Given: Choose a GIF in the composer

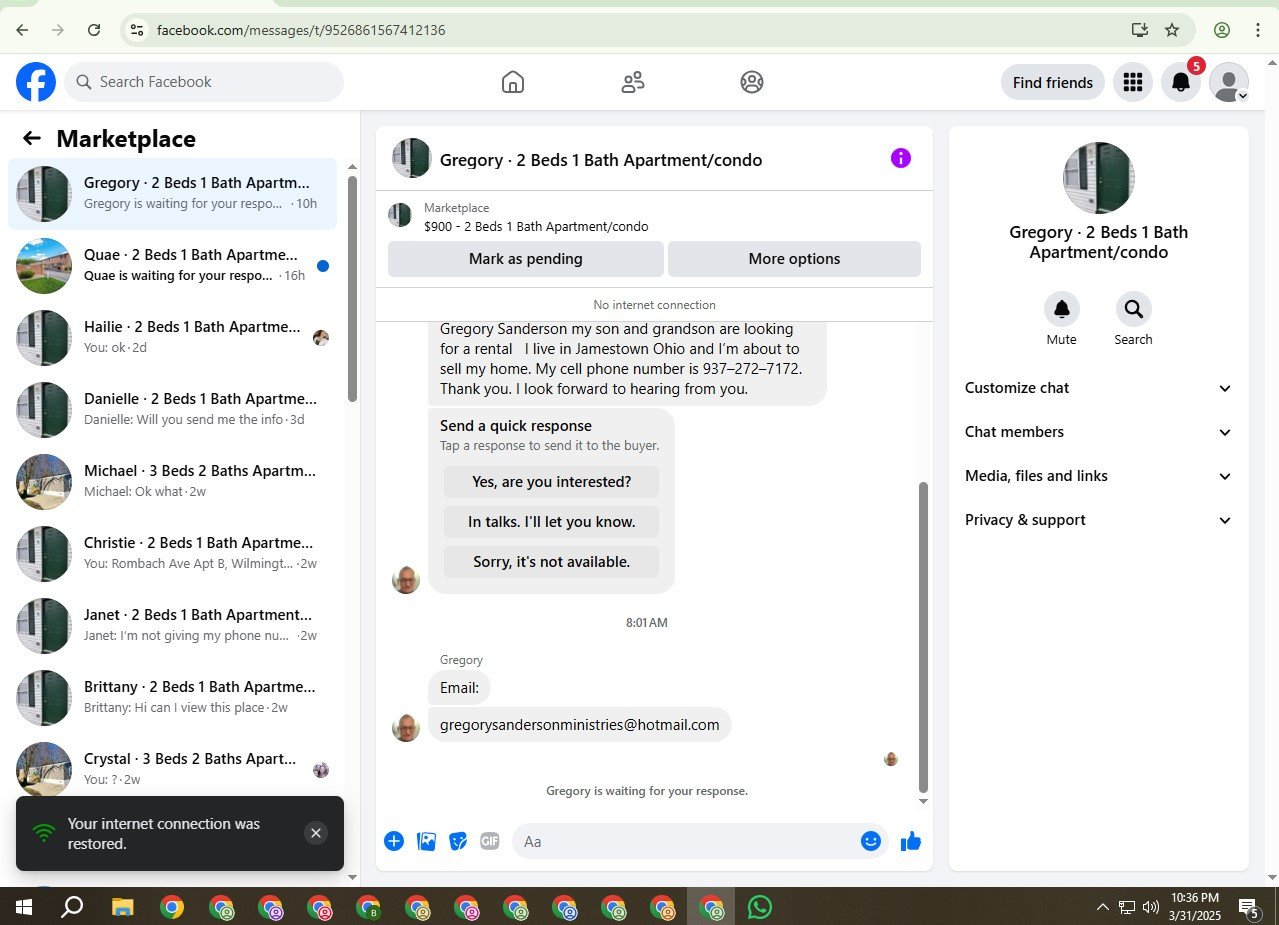Looking at the screenshot, I should (x=490, y=841).
